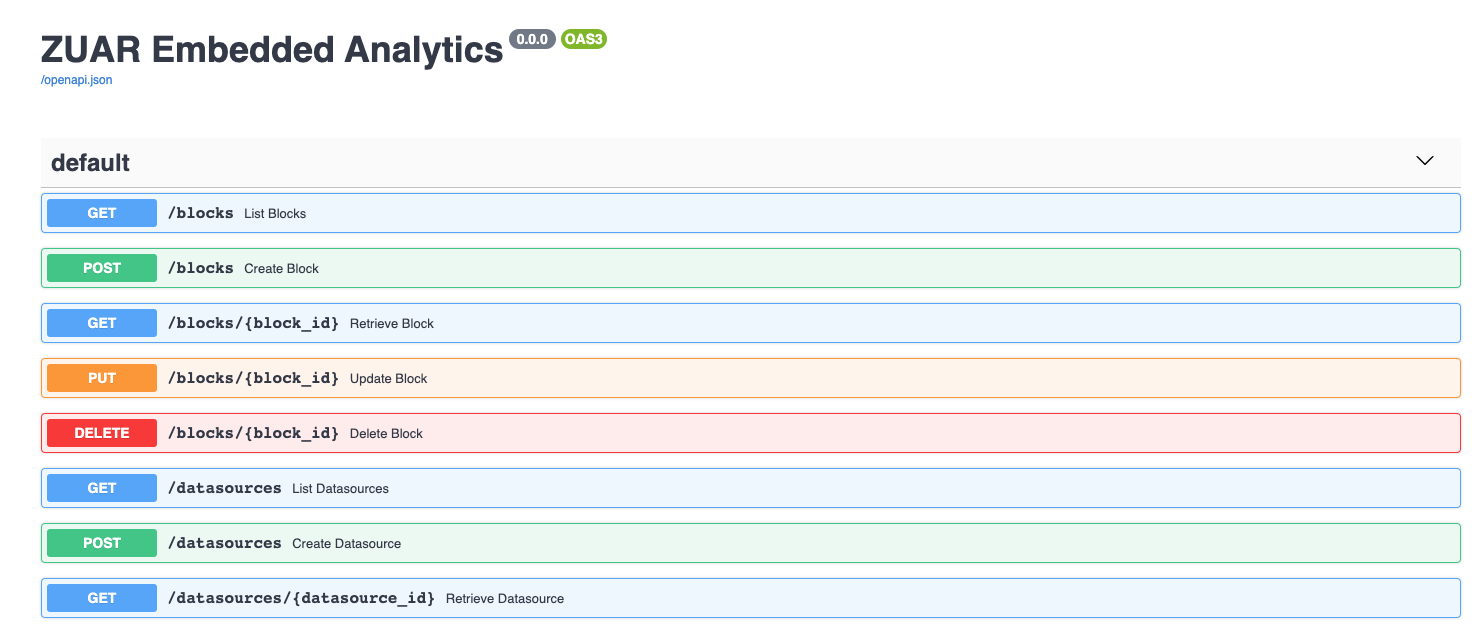The height and width of the screenshot is (630, 1482).
Task: Click the POST badge for Create Block
Action: click(x=102, y=268)
